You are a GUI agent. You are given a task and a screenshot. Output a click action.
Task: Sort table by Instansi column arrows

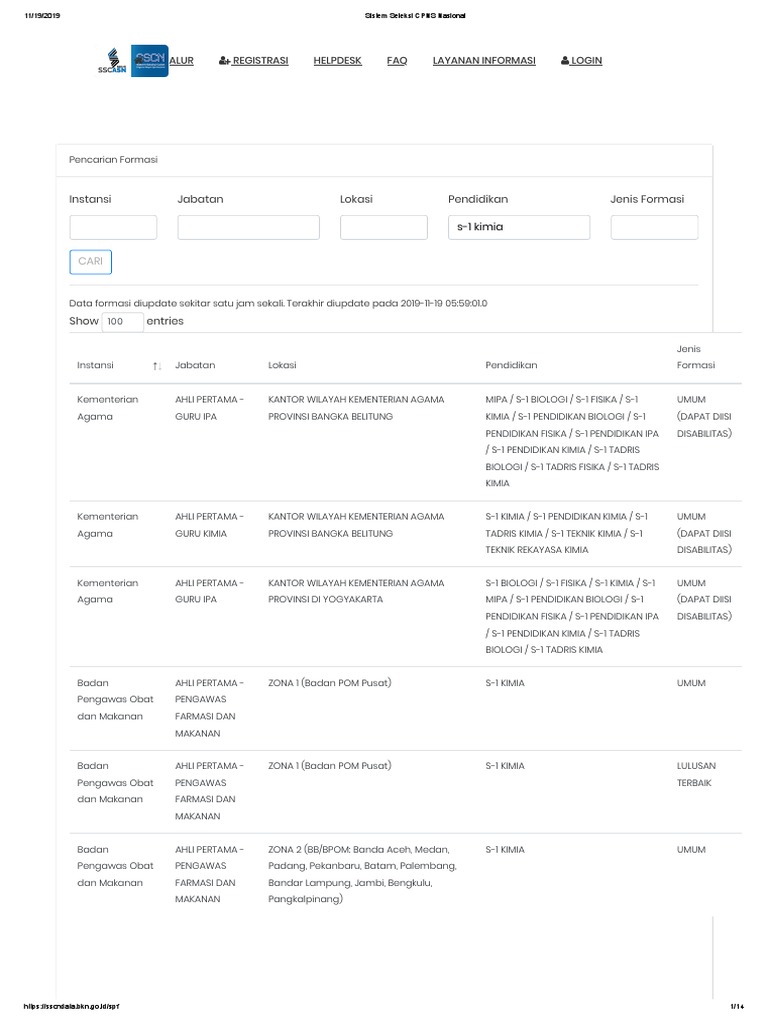pyautogui.click(x=157, y=366)
